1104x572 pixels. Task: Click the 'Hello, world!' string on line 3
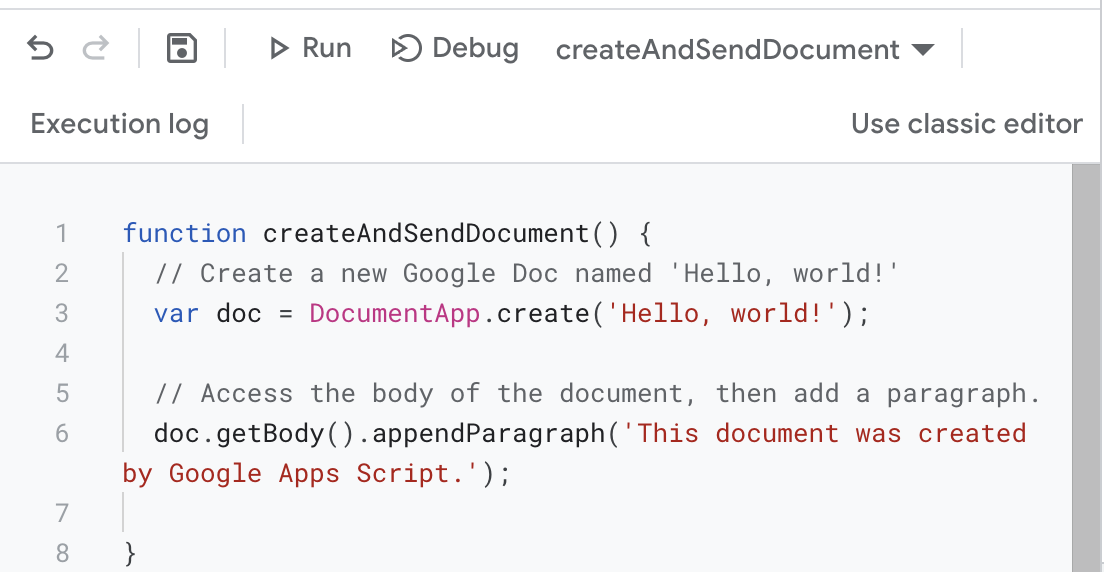(722, 313)
